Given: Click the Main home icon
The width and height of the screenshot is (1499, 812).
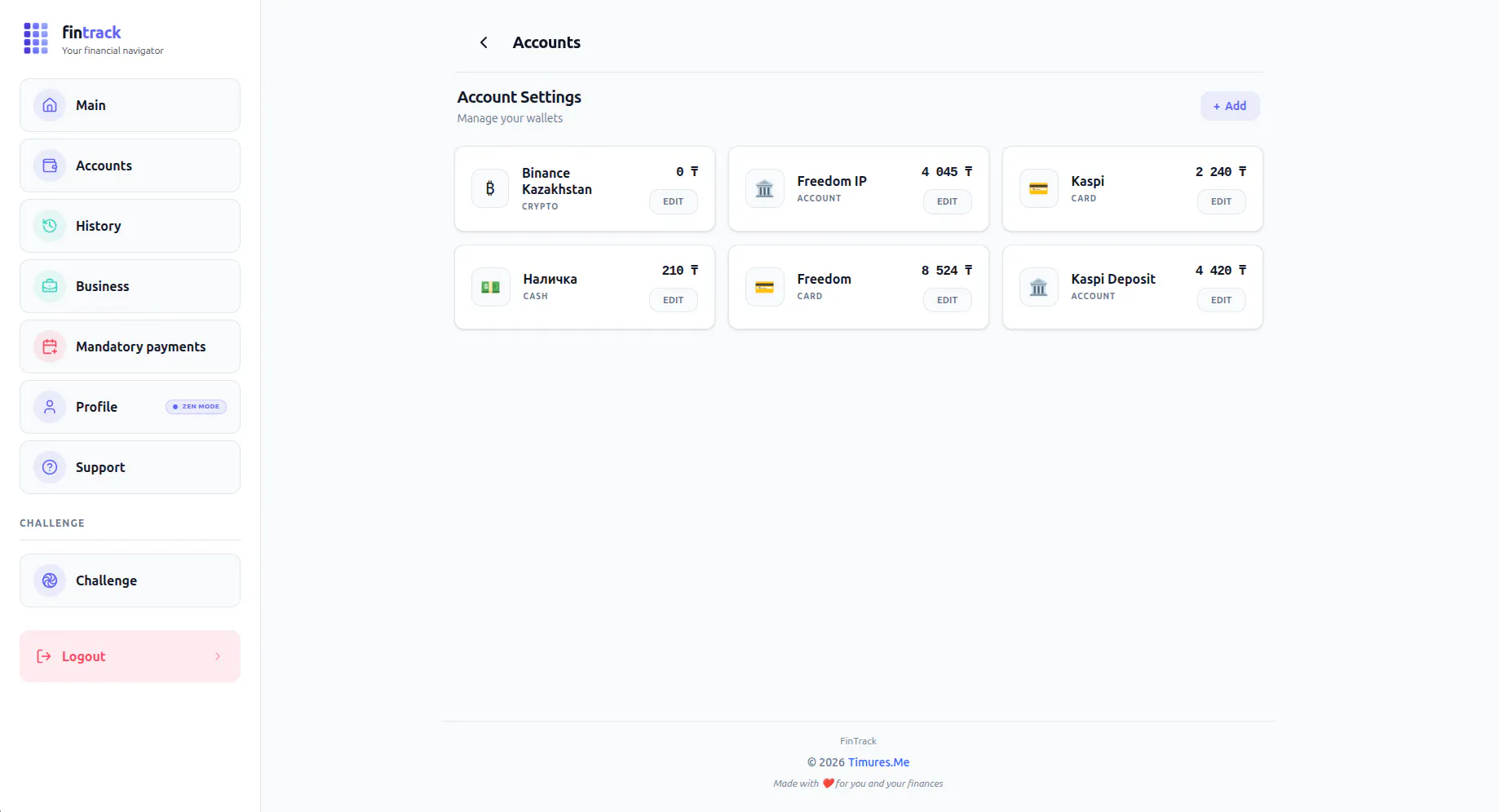Looking at the screenshot, I should tap(50, 105).
